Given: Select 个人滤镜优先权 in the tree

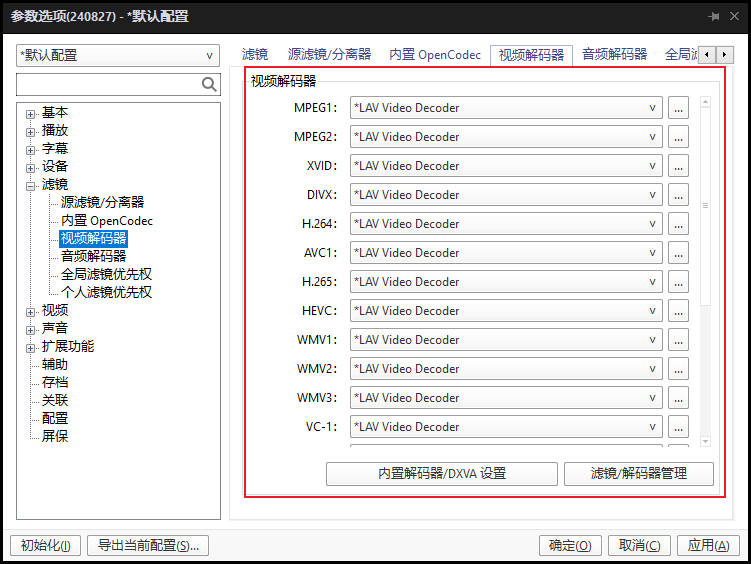Looking at the screenshot, I should (x=106, y=292).
